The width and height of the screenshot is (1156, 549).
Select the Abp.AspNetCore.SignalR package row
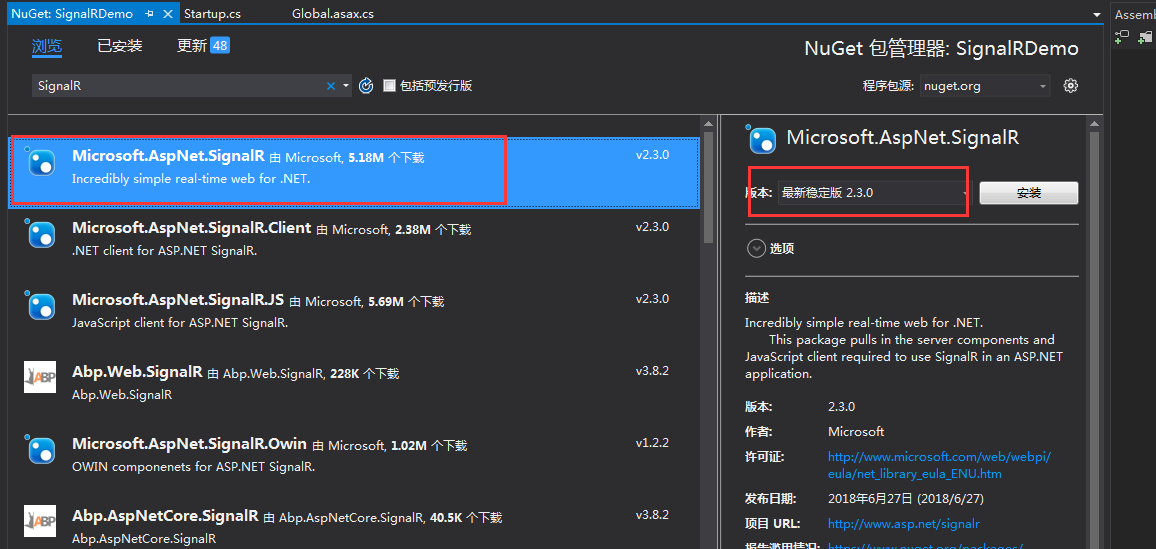pos(354,522)
